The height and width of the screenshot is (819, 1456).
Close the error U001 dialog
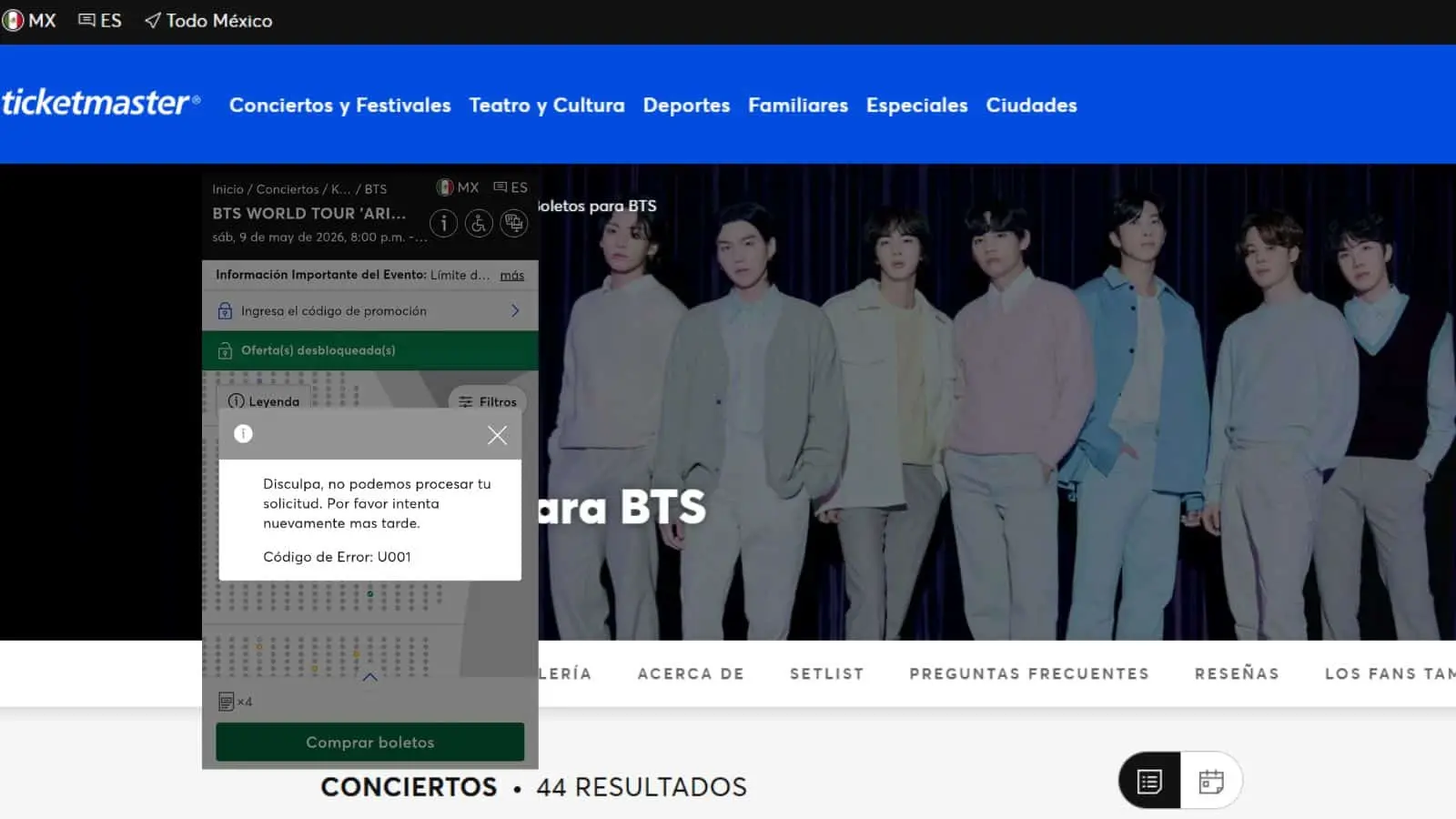tap(497, 435)
